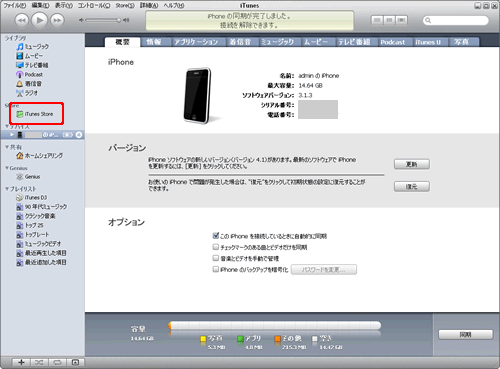Eject the iPhone with the eject icon
This screenshot has height=369, width=500.
tap(79, 135)
